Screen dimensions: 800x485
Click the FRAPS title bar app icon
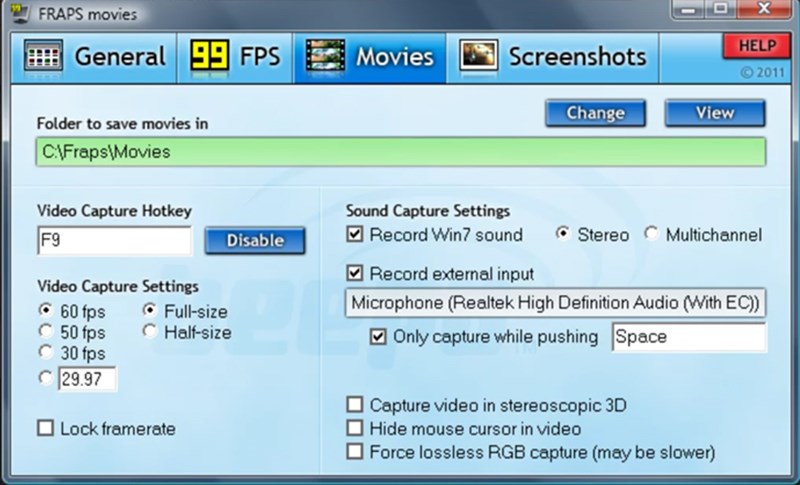click(x=16, y=14)
